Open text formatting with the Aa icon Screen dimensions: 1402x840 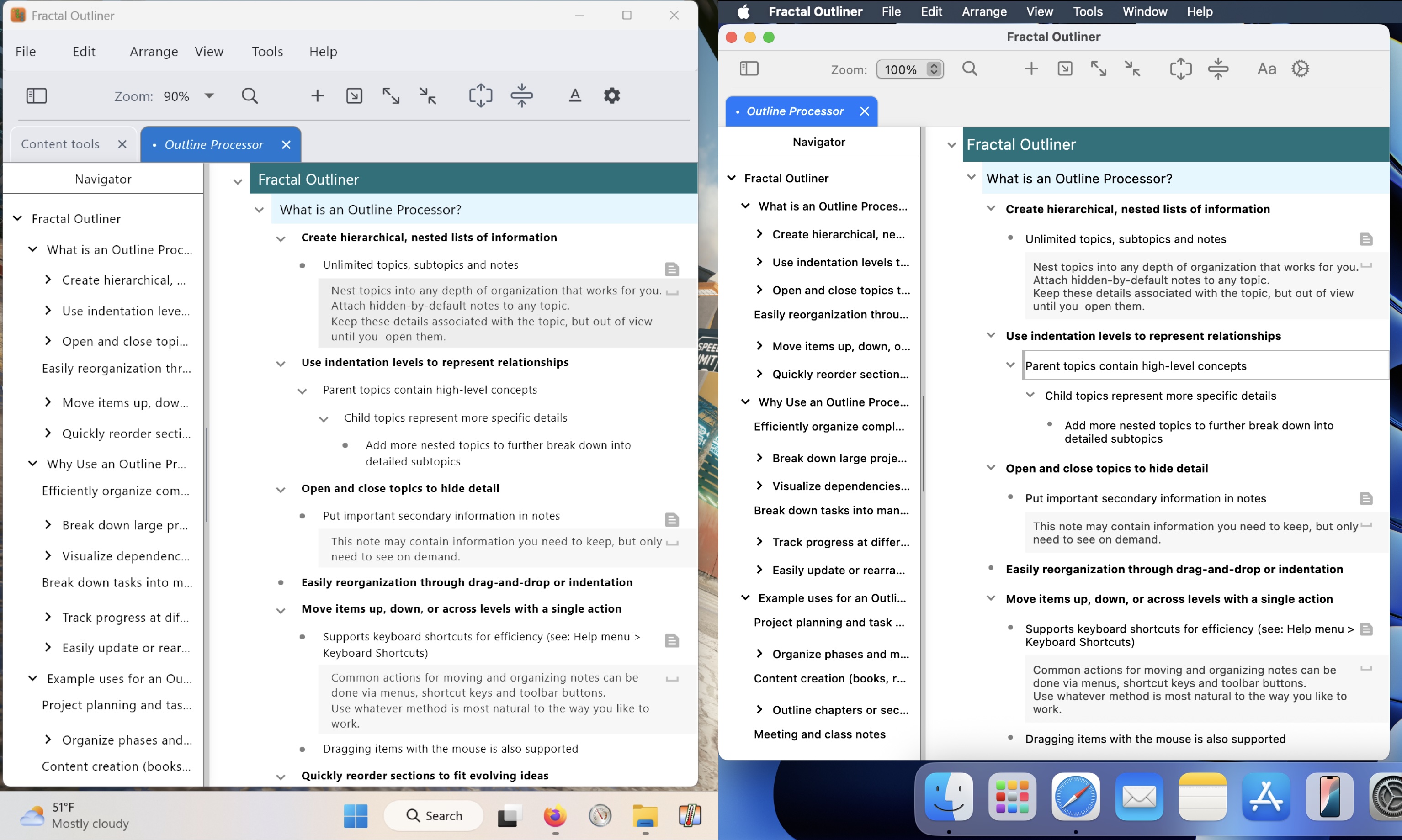1267,69
